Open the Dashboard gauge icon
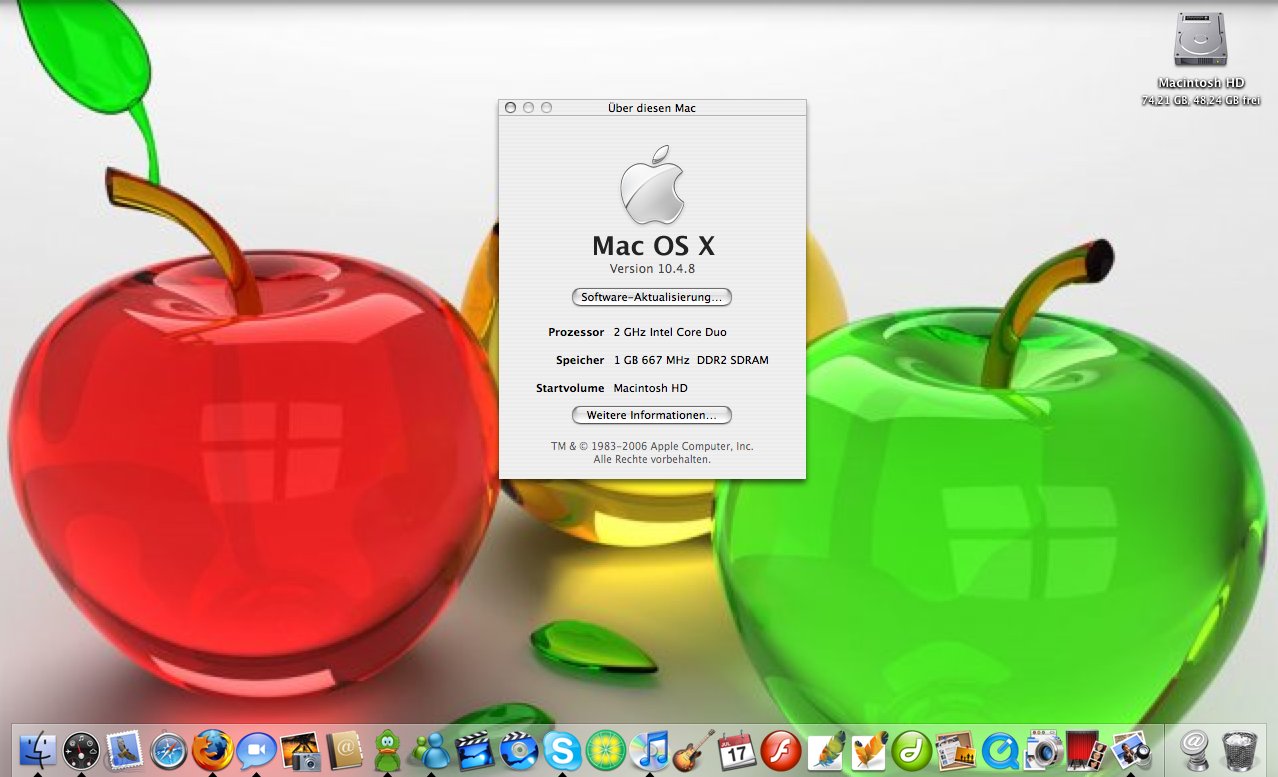1278x777 pixels. point(81,749)
